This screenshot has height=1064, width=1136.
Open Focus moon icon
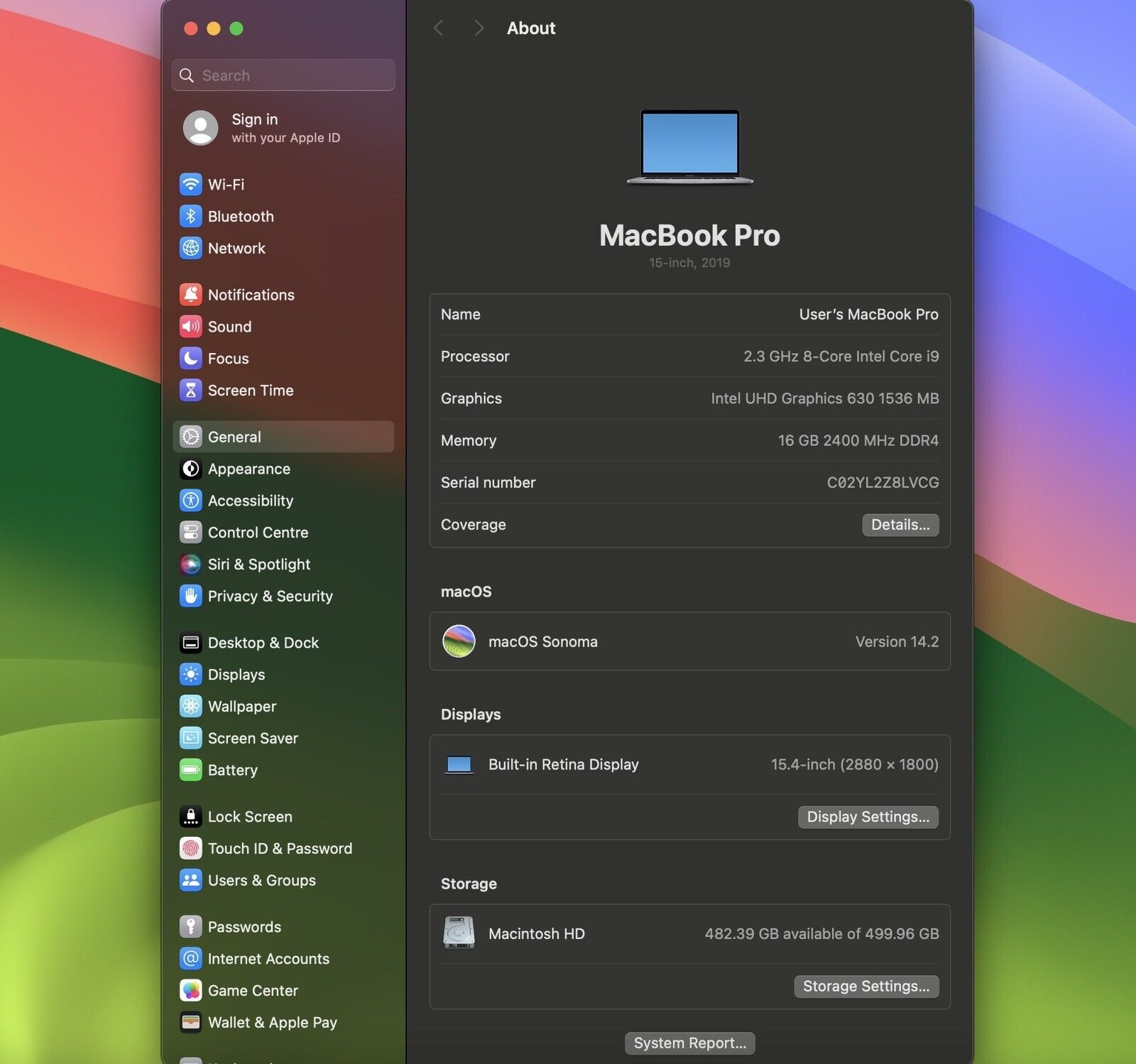(x=190, y=359)
